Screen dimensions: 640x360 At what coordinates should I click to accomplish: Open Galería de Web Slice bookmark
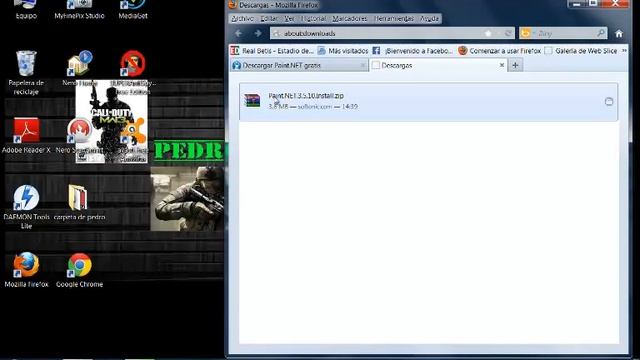tap(581, 51)
